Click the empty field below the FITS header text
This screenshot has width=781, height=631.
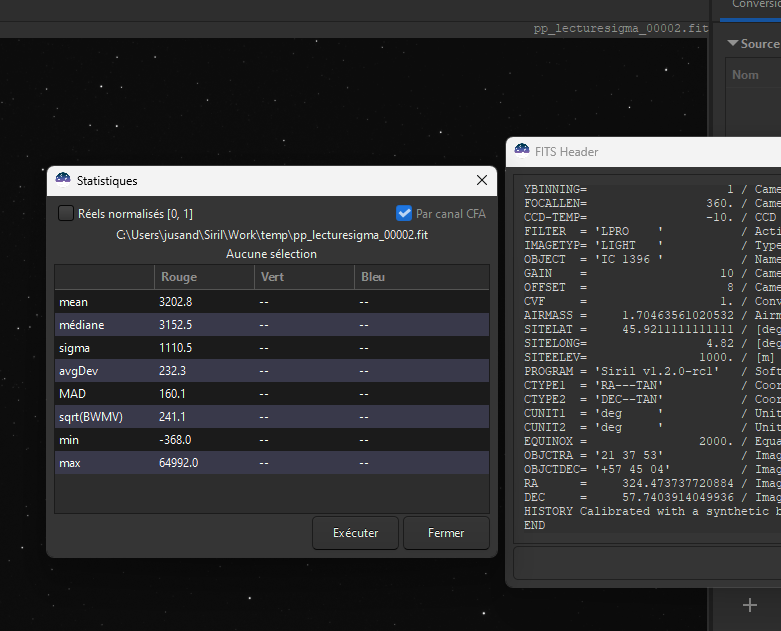[647, 563]
